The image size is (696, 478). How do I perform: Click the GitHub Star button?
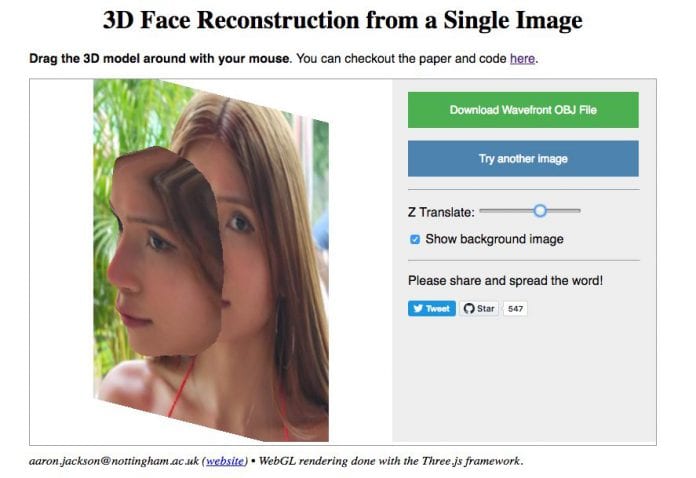coord(479,309)
